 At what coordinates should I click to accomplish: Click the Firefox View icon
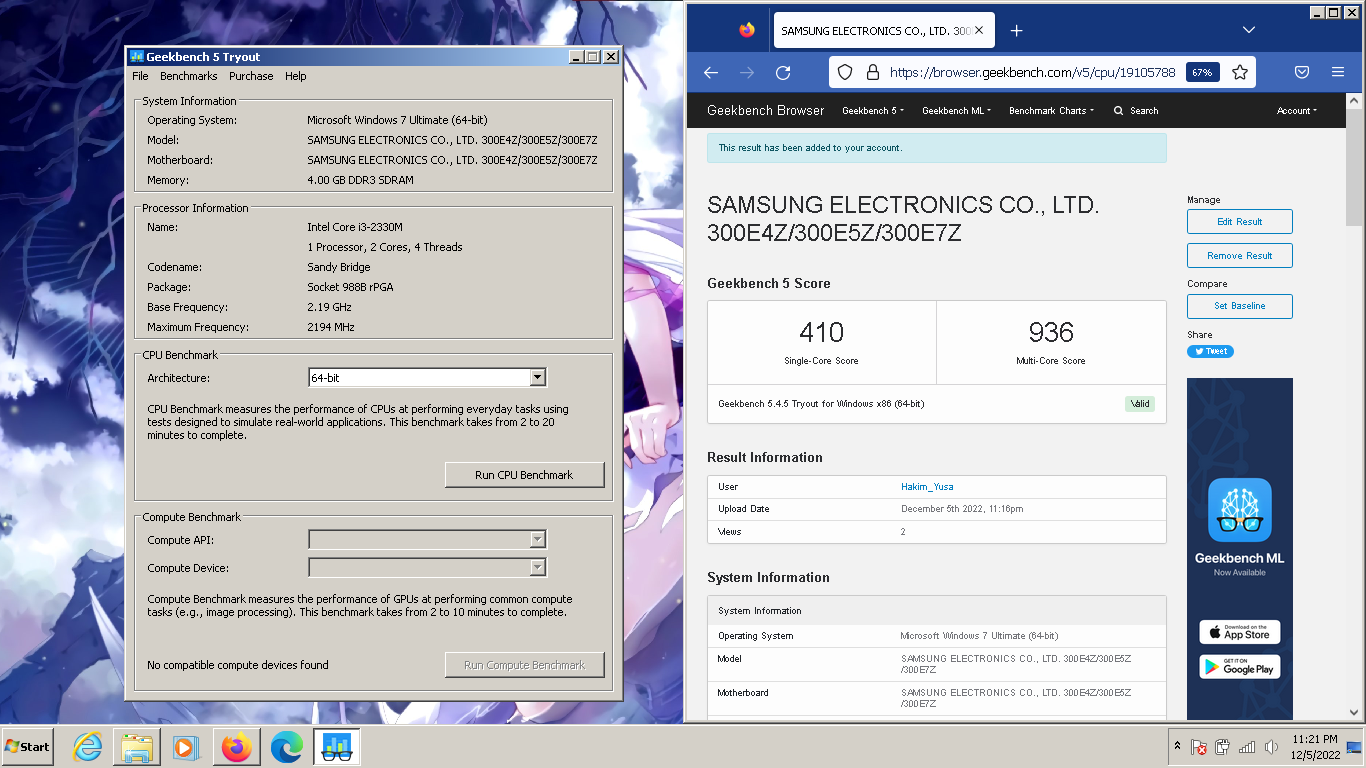click(x=747, y=30)
